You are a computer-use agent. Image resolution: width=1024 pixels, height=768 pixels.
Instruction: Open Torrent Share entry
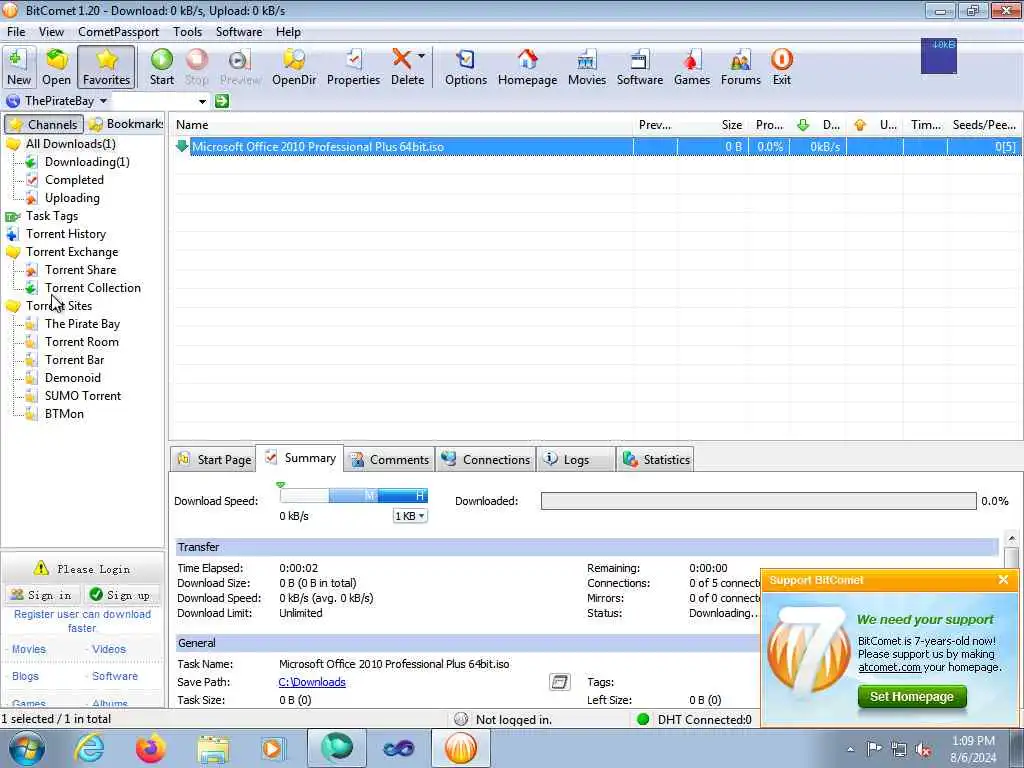[x=80, y=270]
